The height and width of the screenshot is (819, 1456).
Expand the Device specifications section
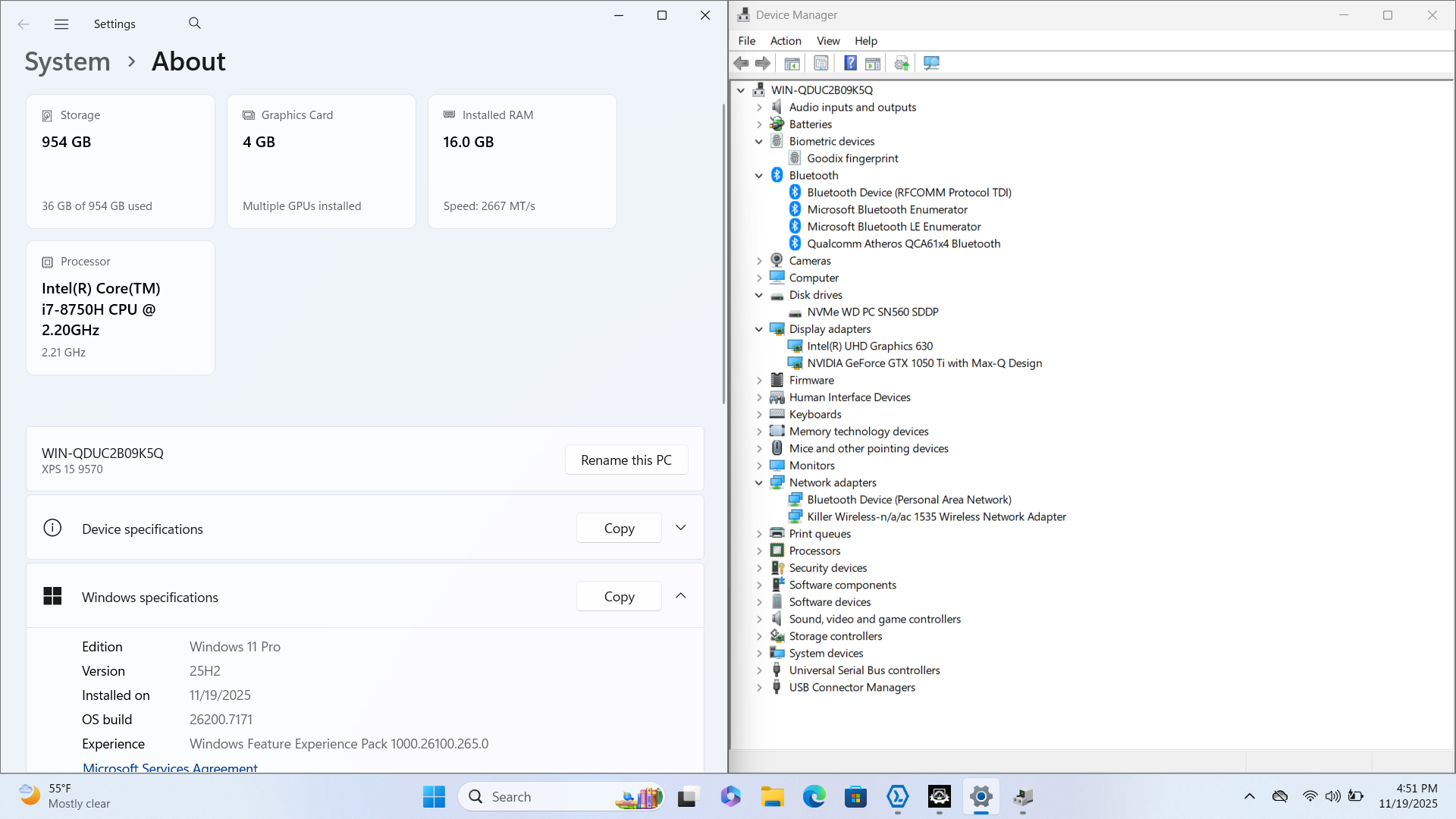point(680,528)
